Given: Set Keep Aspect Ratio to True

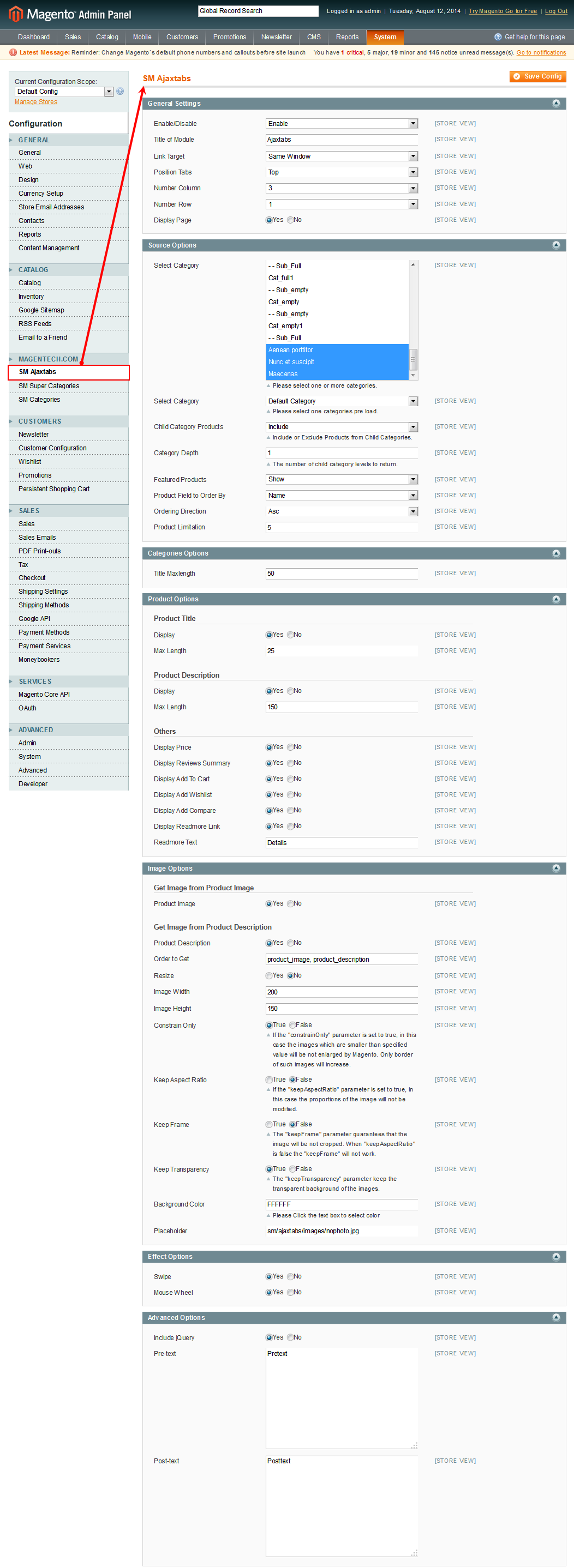Looking at the screenshot, I should pyautogui.click(x=268, y=1080).
